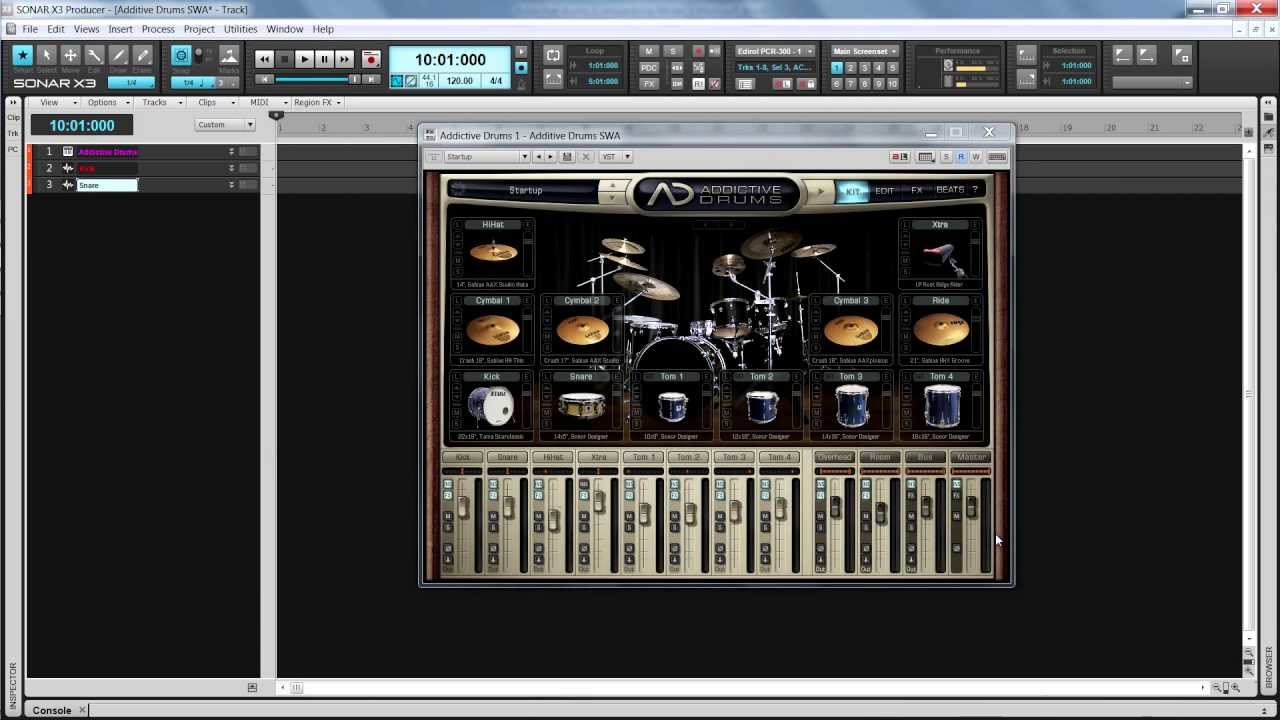
Task: Delete plugin preset with X icon
Action: tap(586, 157)
